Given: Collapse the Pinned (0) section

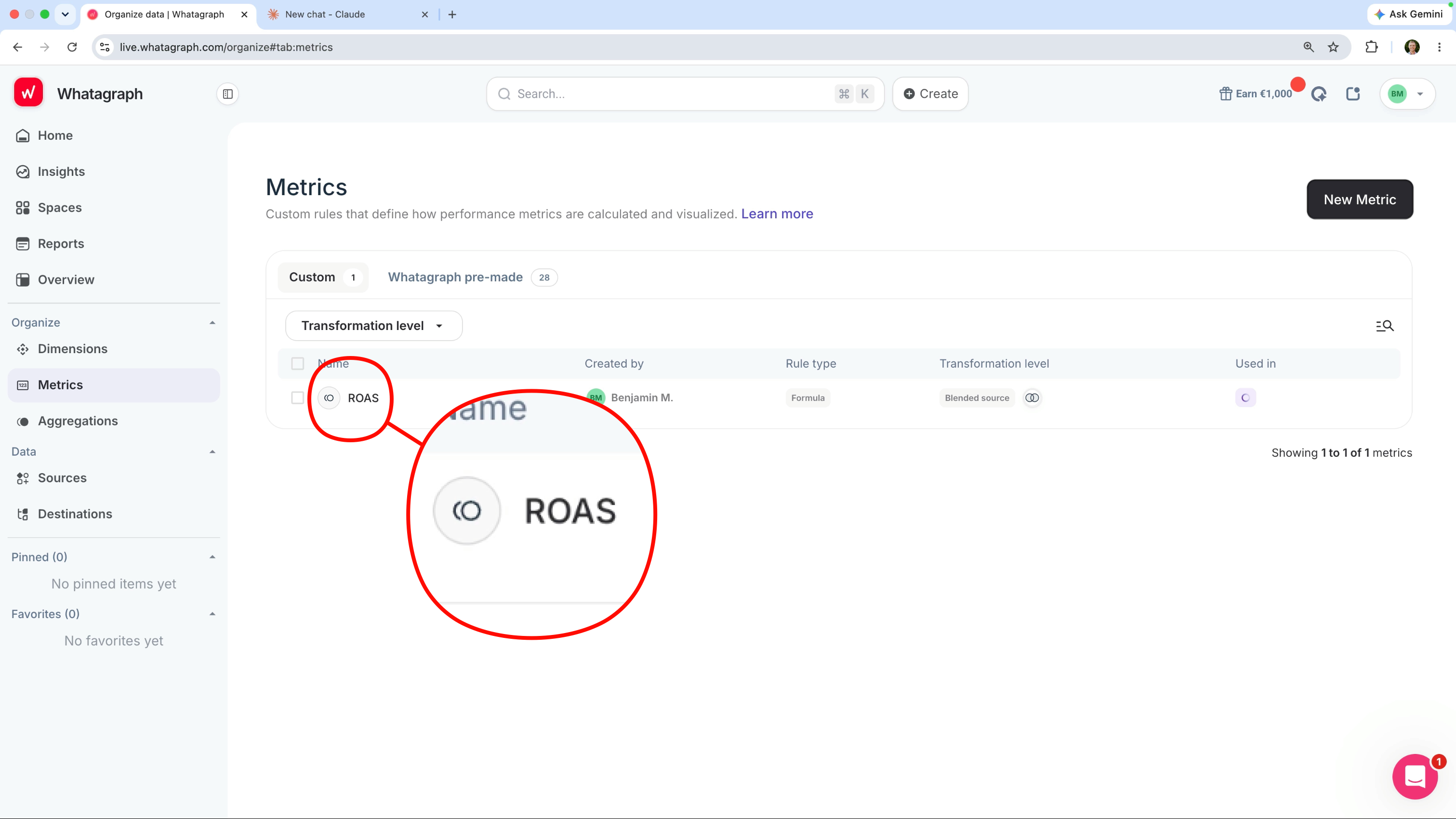Looking at the screenshot, I should point(212,557).
